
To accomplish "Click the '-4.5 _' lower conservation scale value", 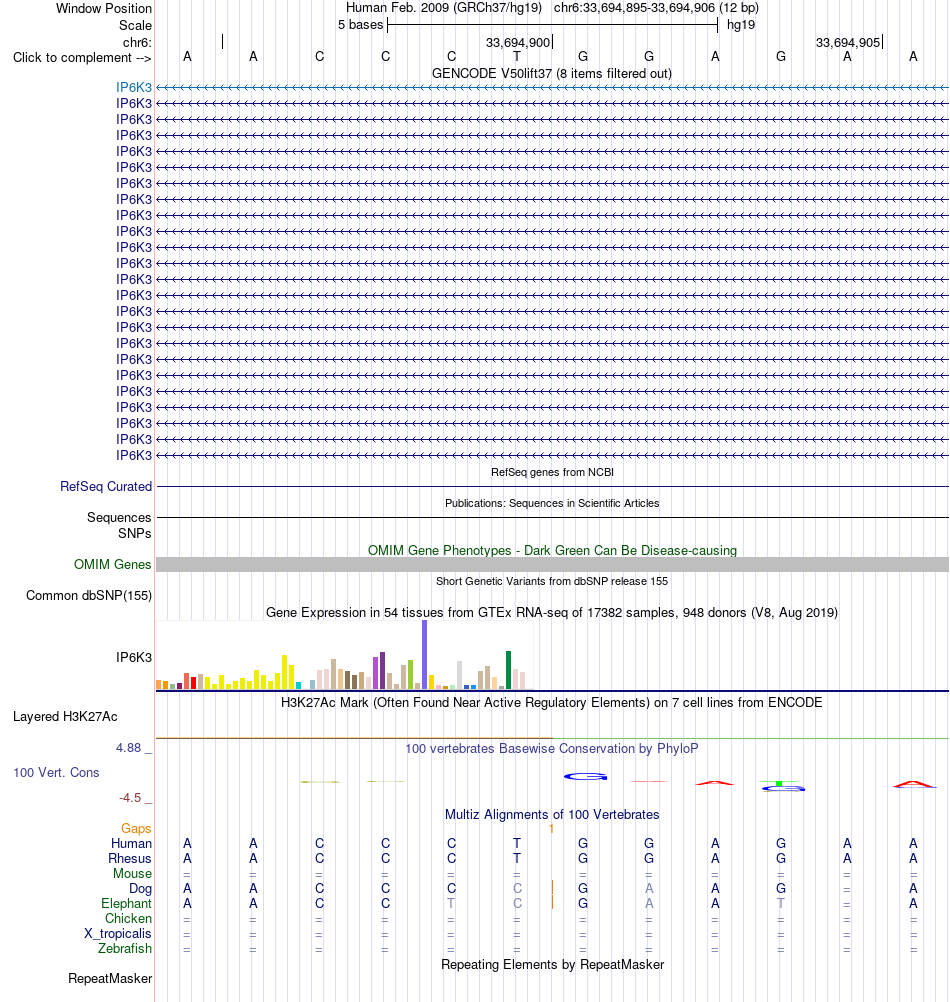I will coord(135,798).
